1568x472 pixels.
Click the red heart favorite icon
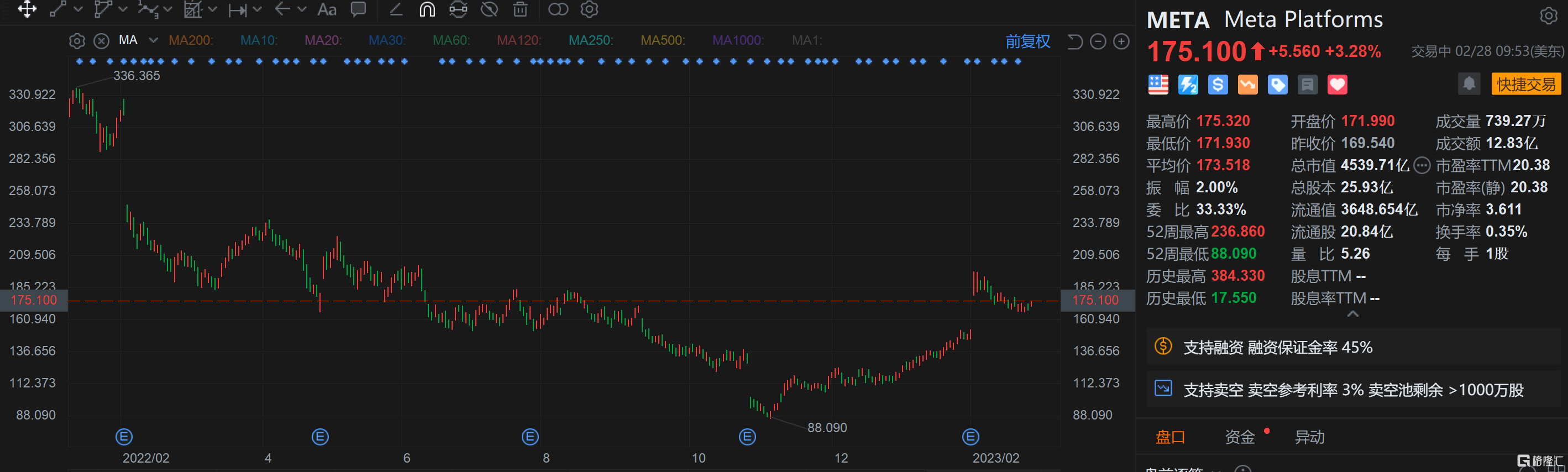[x=1336, y=85]
